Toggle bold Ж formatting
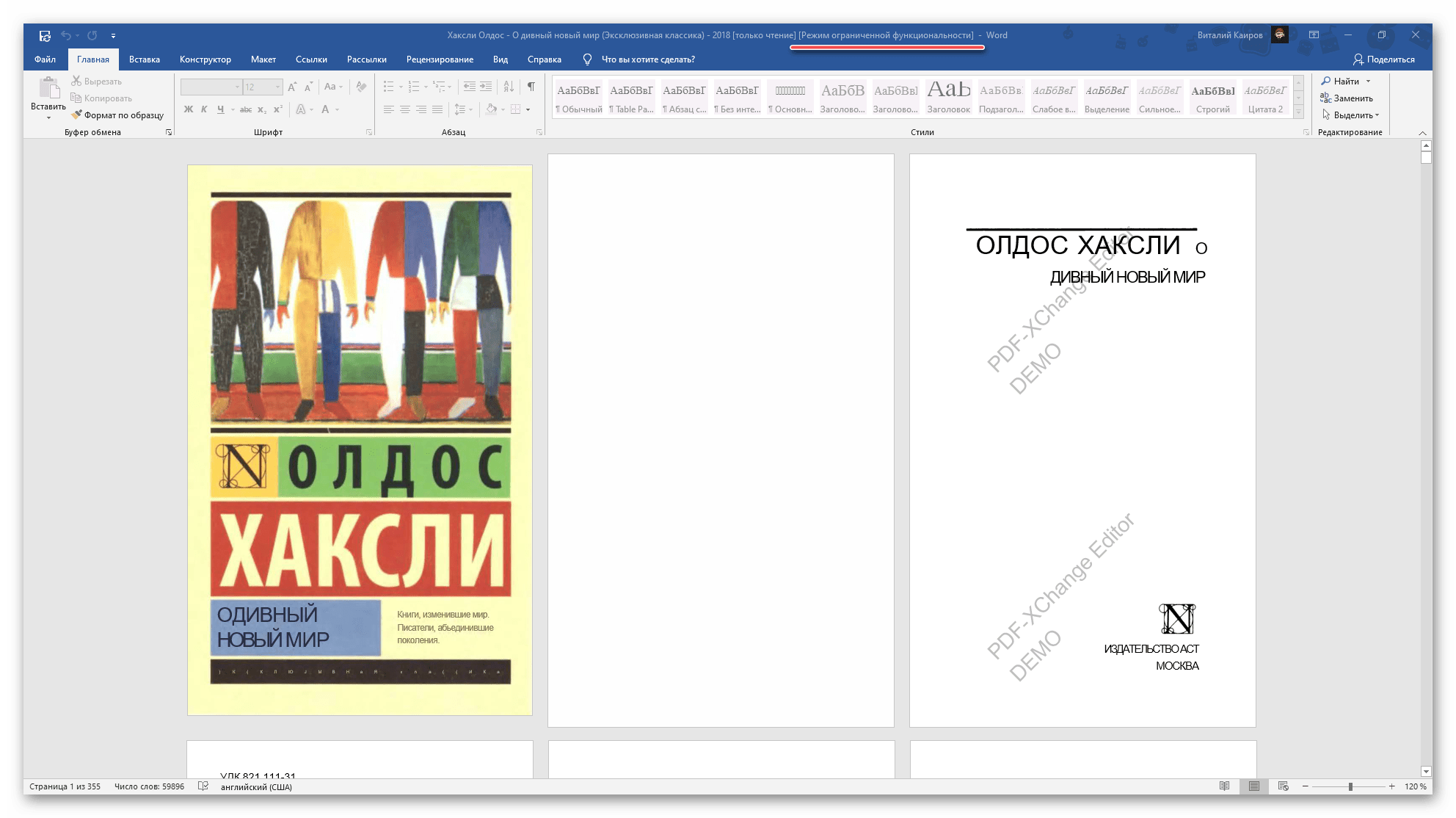This screenshot has width=1456, height=818. (189, 109)
